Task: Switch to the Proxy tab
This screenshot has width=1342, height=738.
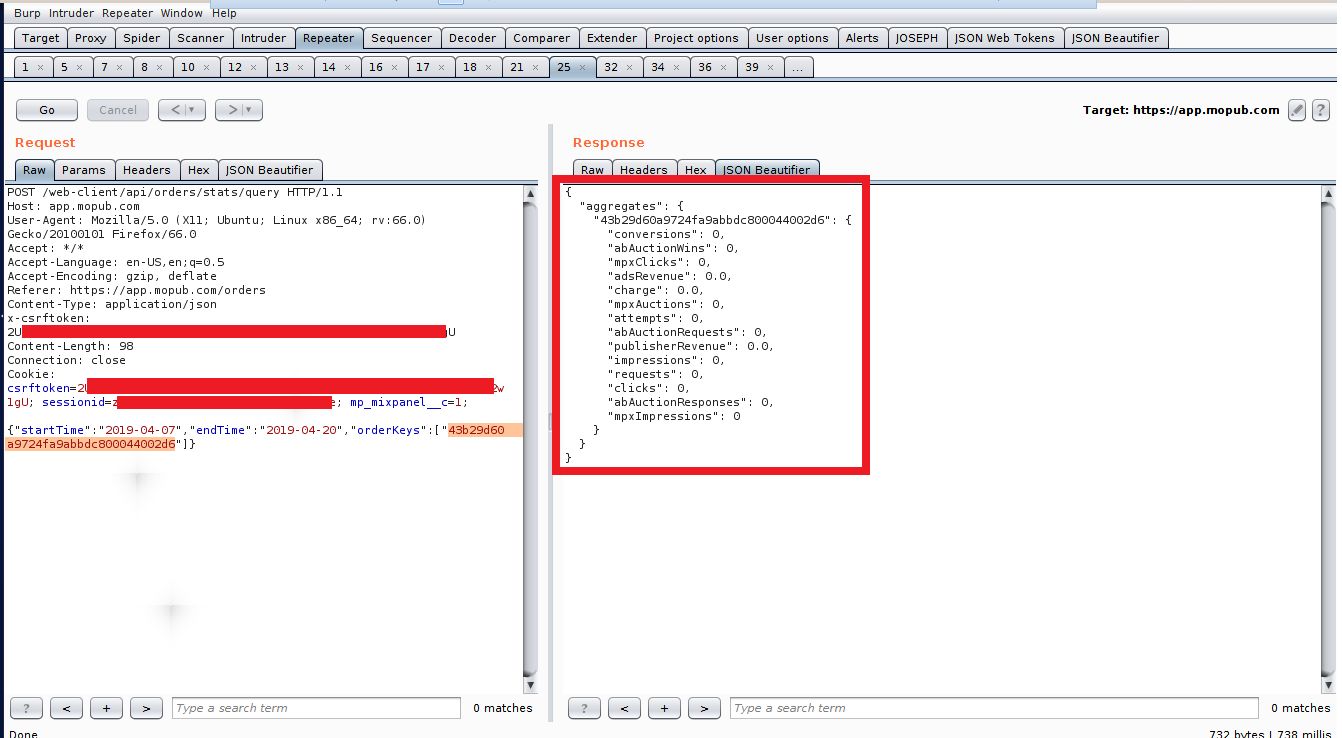Action: tap(91, 38)
